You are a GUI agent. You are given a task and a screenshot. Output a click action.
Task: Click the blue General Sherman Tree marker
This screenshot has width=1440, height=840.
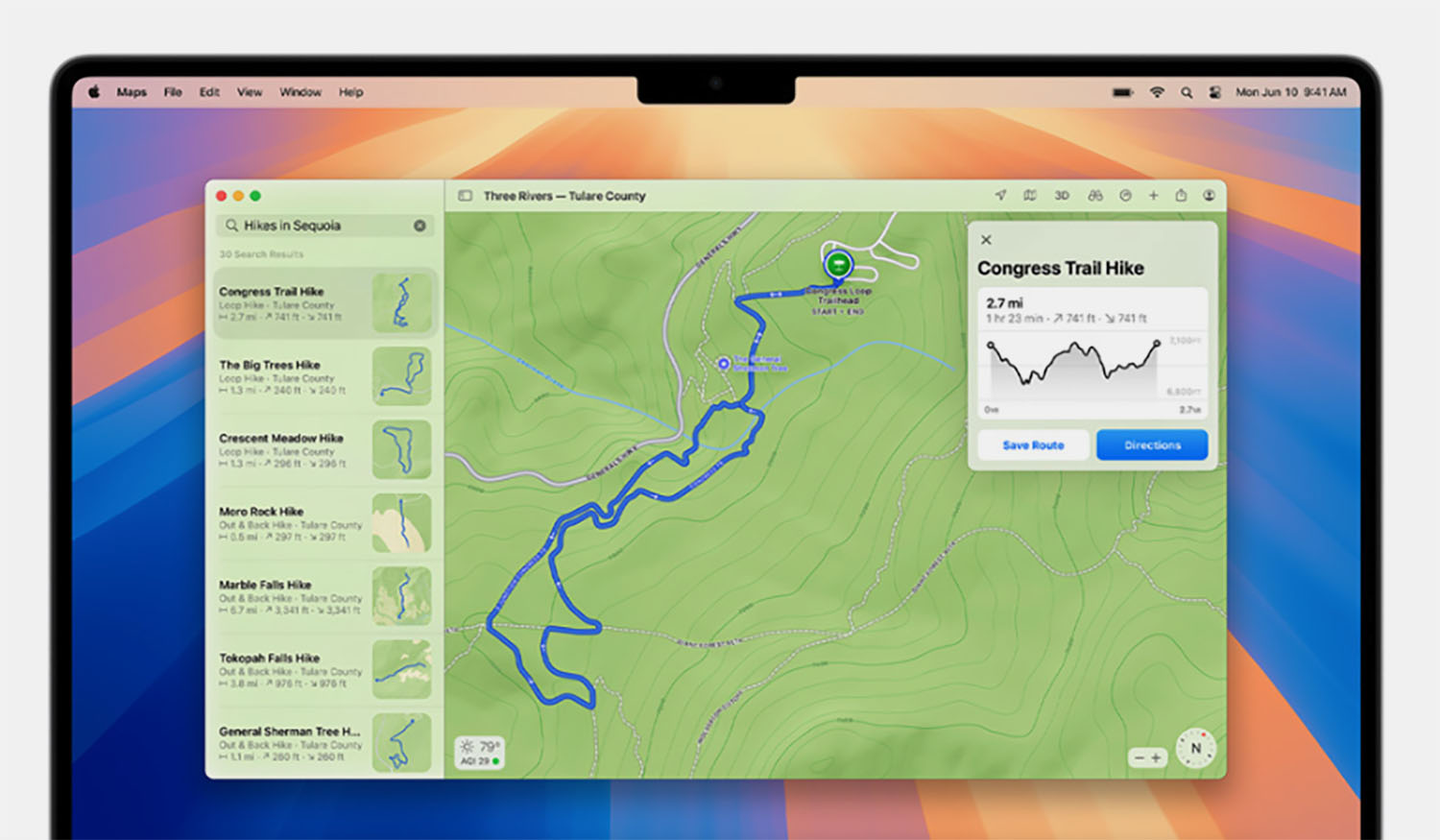724,364
